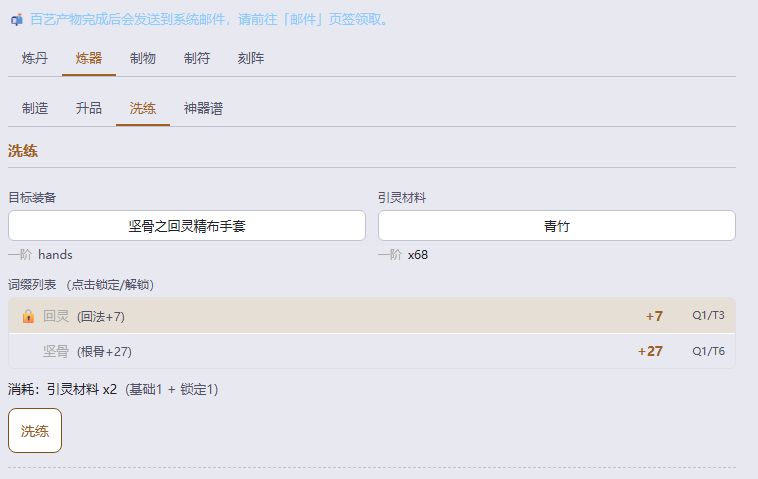Open the 神器谱 sub-tab
Viewport: 758px width, 479px height.
tap(203, 108)
